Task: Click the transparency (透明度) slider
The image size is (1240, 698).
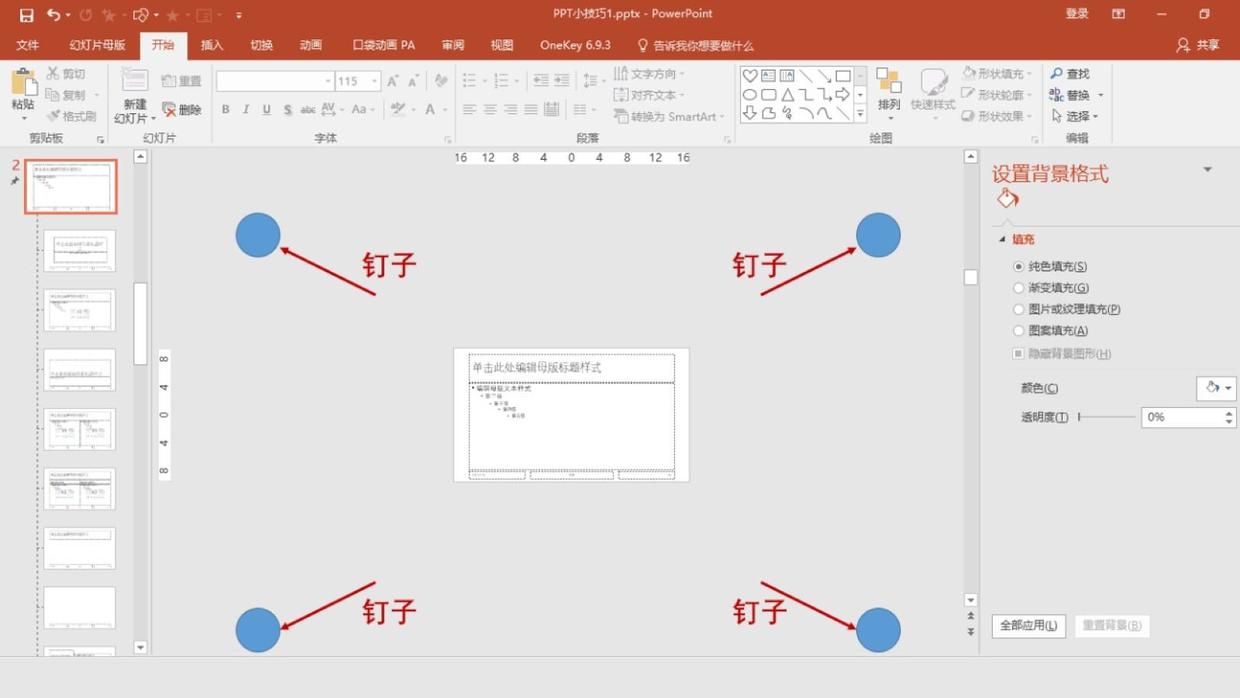Action: [1107, 417]
